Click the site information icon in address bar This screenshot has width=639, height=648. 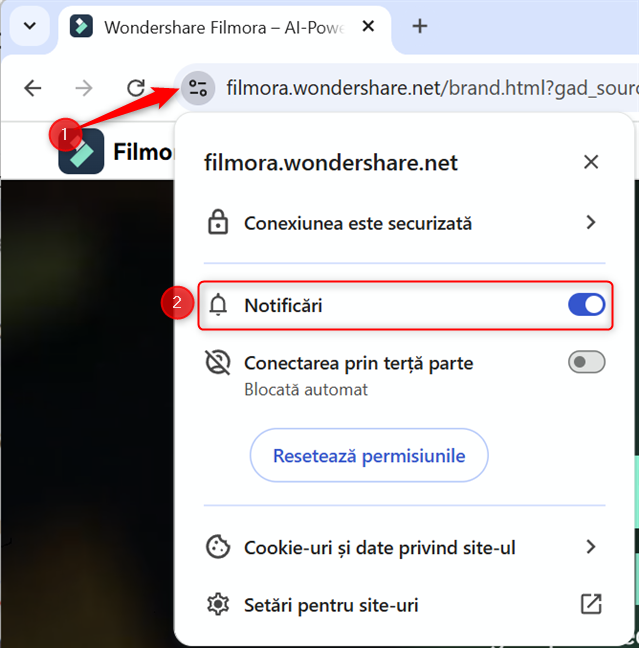[x=197, y=87]
